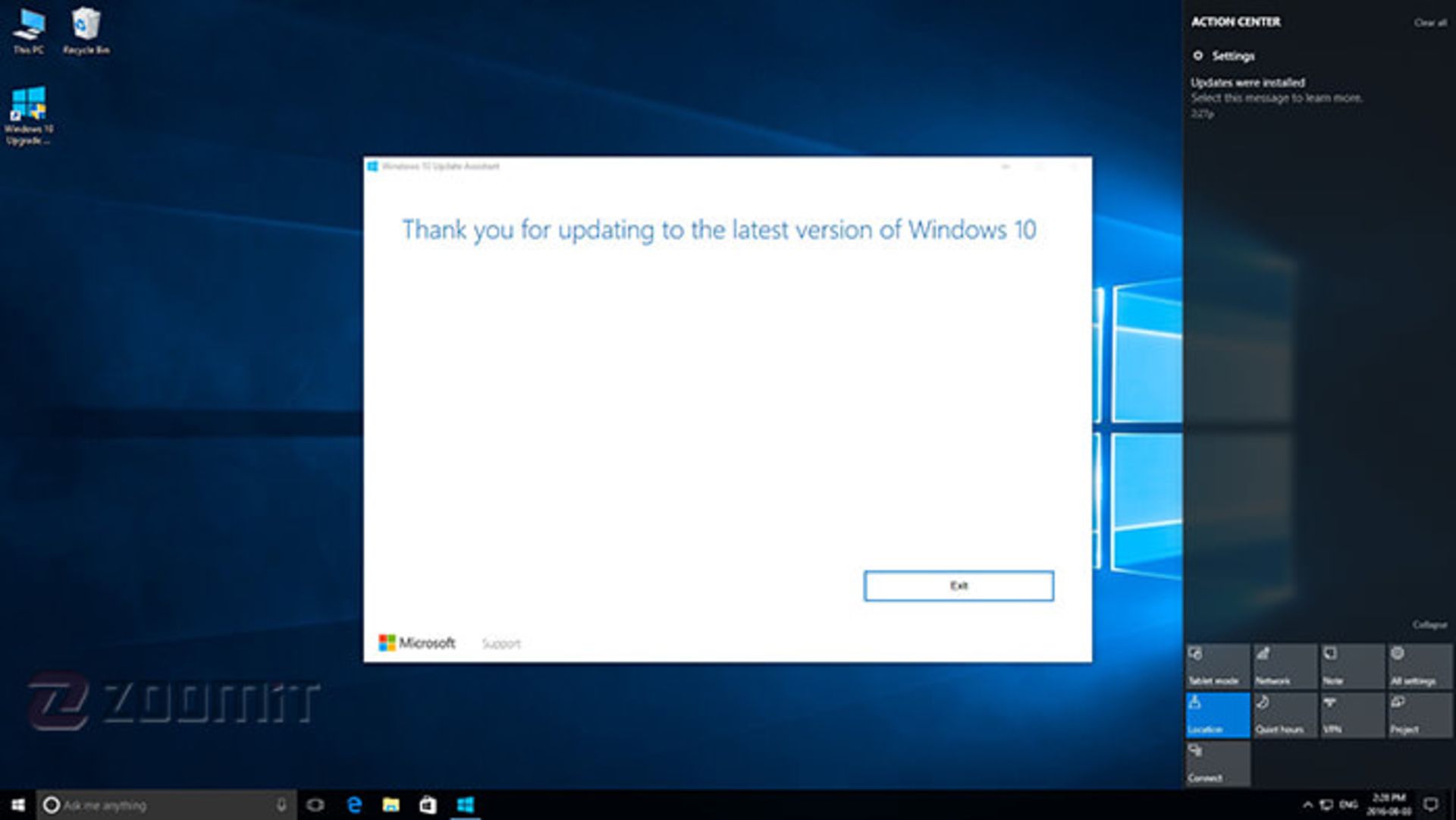Open the Connect quick action tile
Image resolution: width=1456 pixels, height=820 pixels.
tap(1217, 763)
